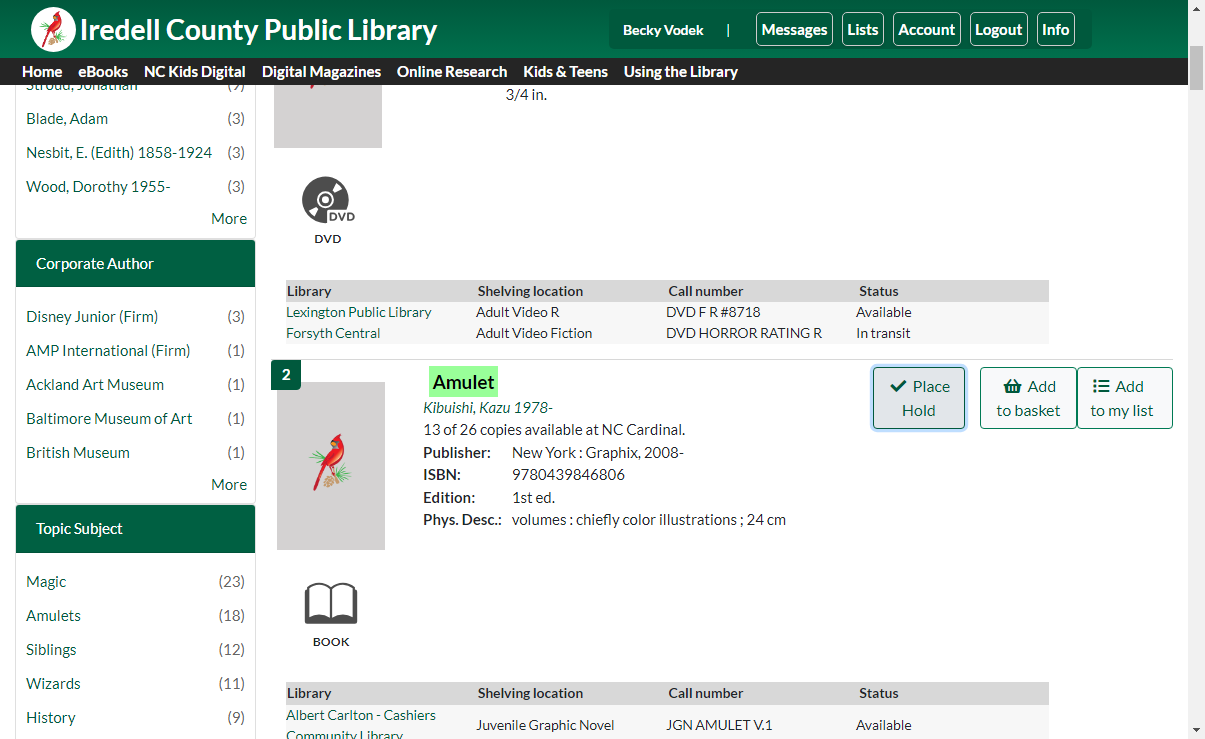Filter by Baltimore Museum of Art
1205x739 pixels.
(109, 418)
